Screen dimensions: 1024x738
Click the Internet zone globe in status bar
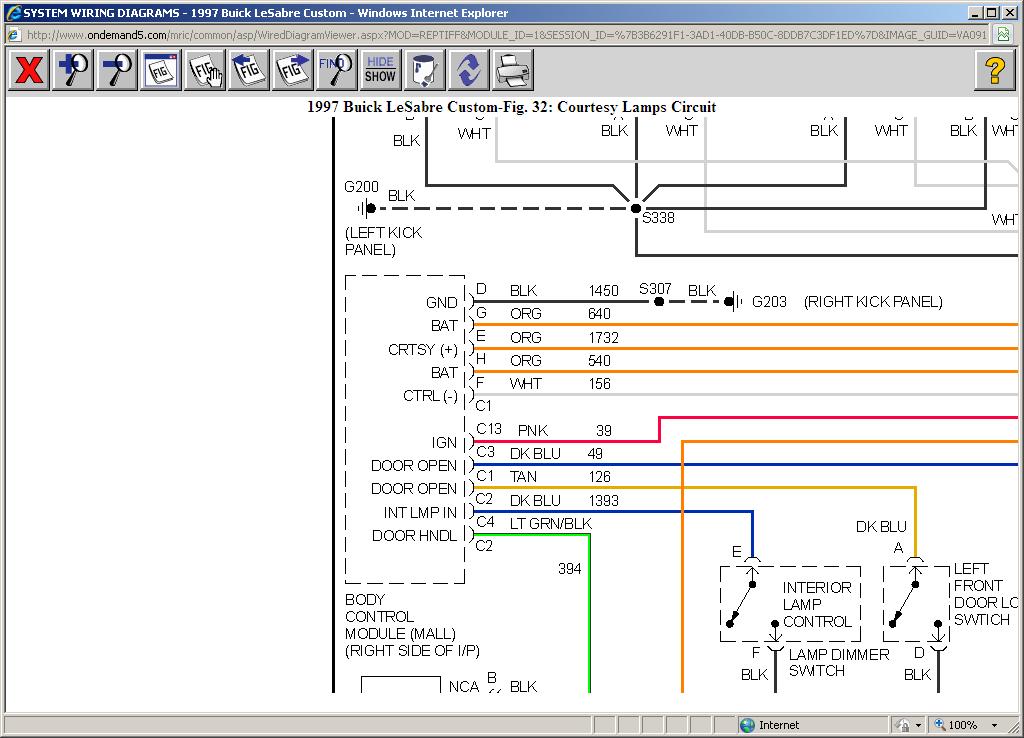tap(747, 725)
